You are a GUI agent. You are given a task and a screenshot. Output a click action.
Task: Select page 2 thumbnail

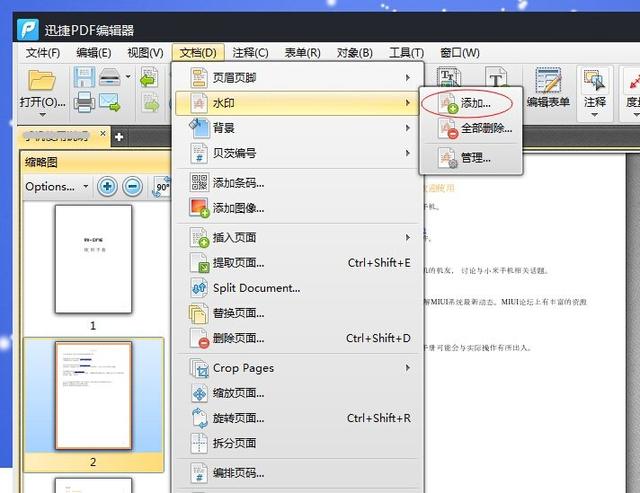click(x=93, y=396)
